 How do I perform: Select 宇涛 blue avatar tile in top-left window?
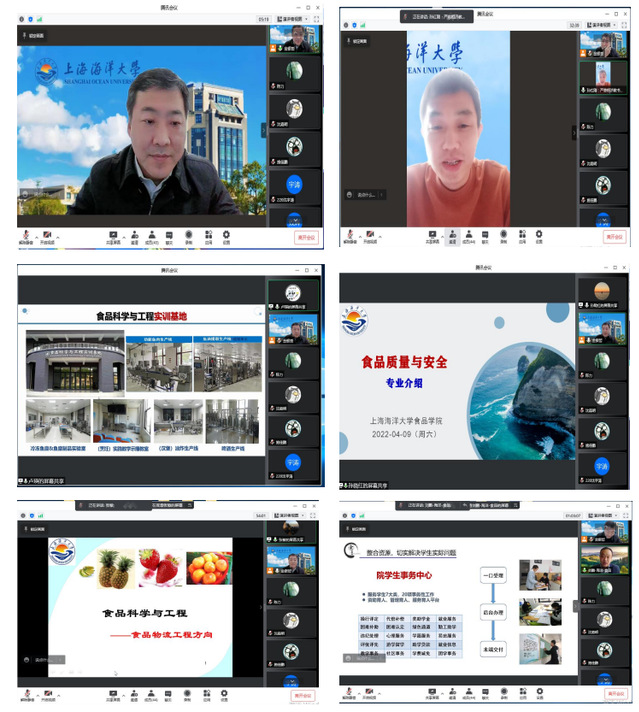(x=293, y=185)
